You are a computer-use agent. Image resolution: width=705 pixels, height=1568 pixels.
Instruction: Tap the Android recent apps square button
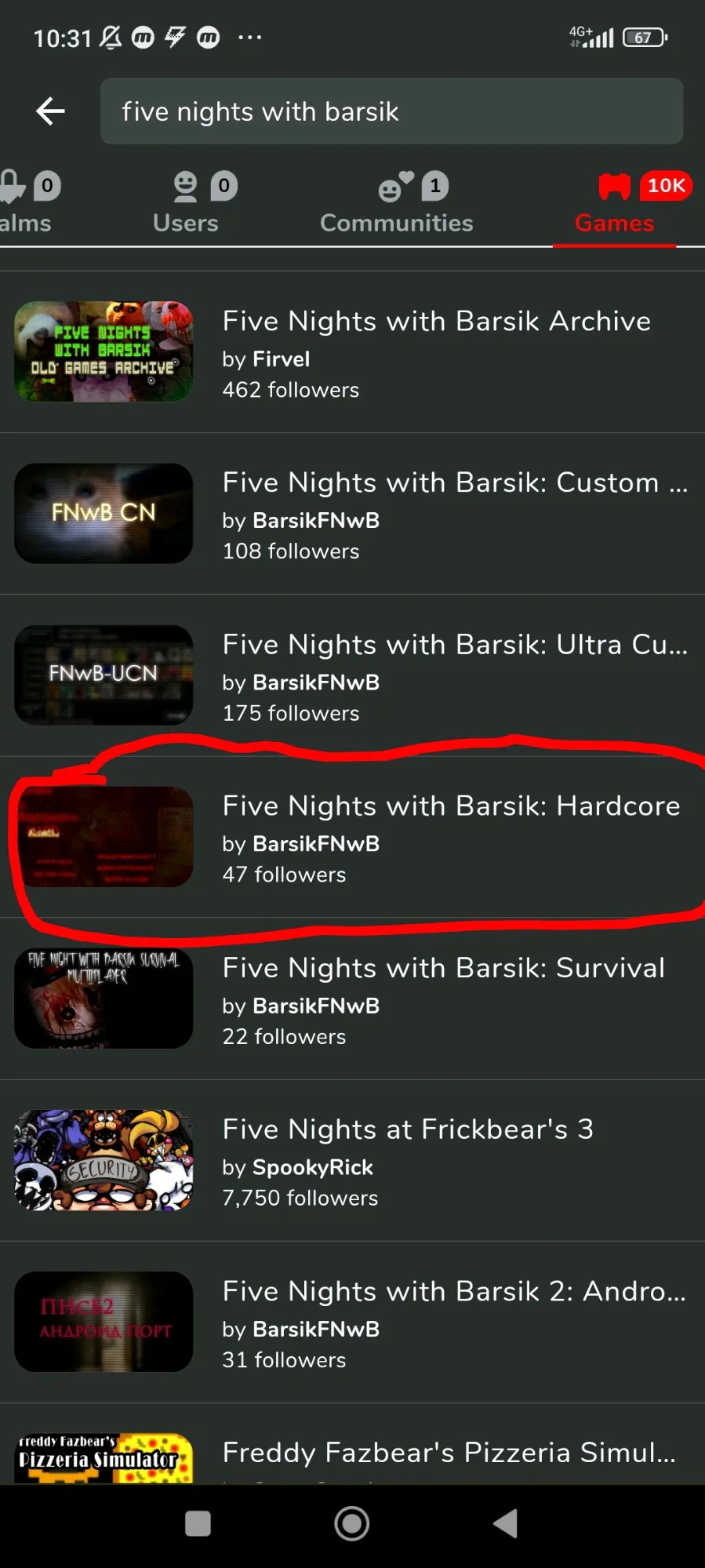198,1524
